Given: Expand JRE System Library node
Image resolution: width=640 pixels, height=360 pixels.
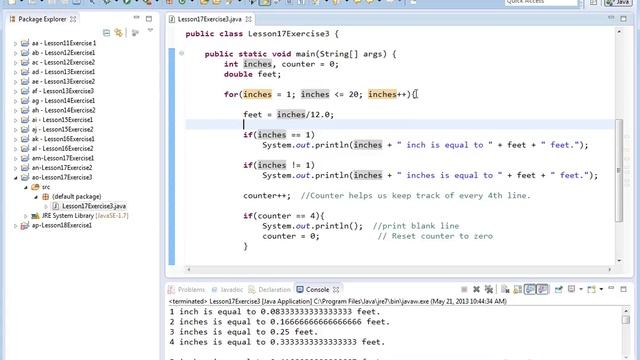Looking at the screenshot, I should 26,216.
